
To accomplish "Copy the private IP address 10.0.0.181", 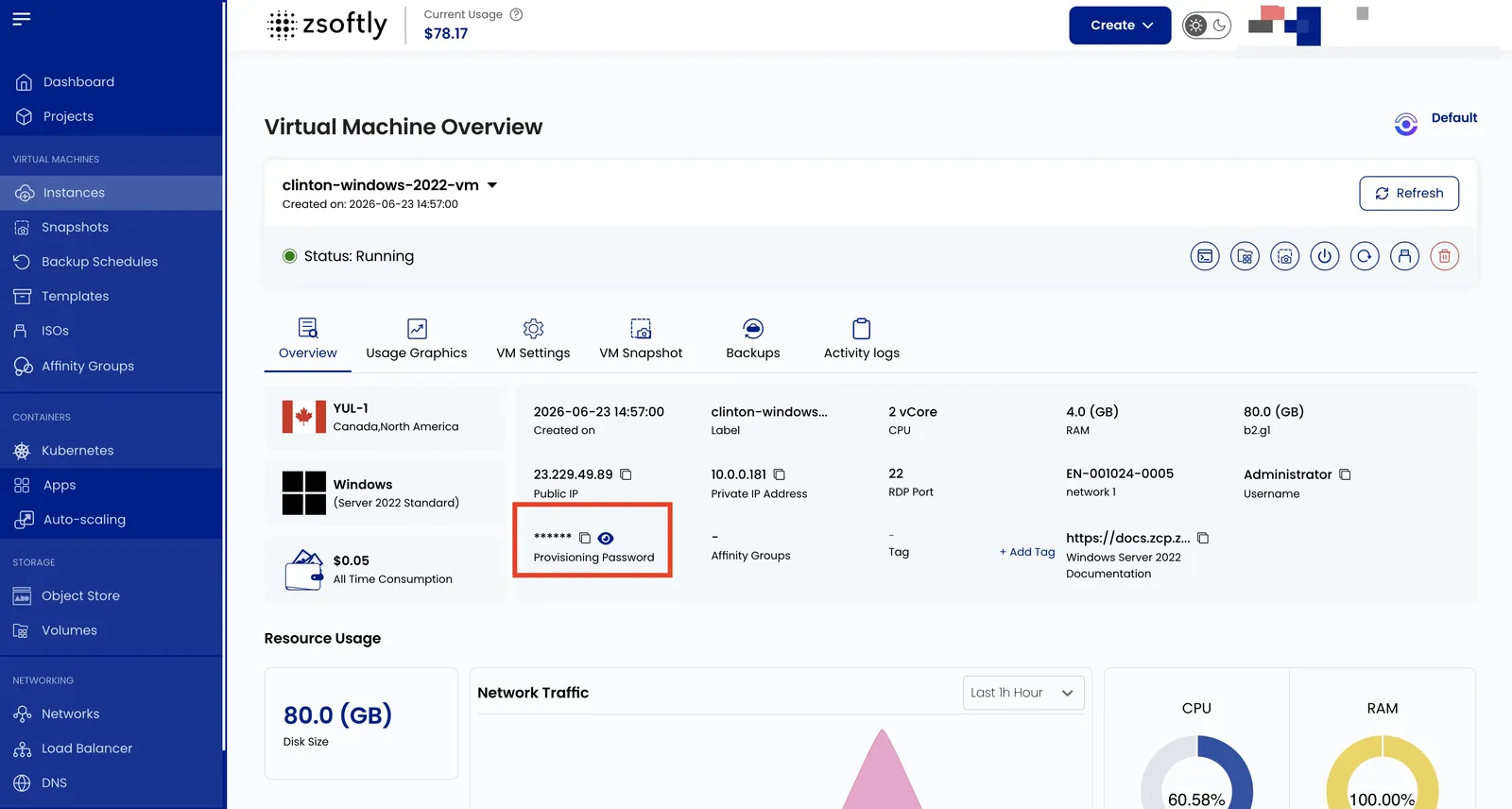I will (x=780, y=474).
